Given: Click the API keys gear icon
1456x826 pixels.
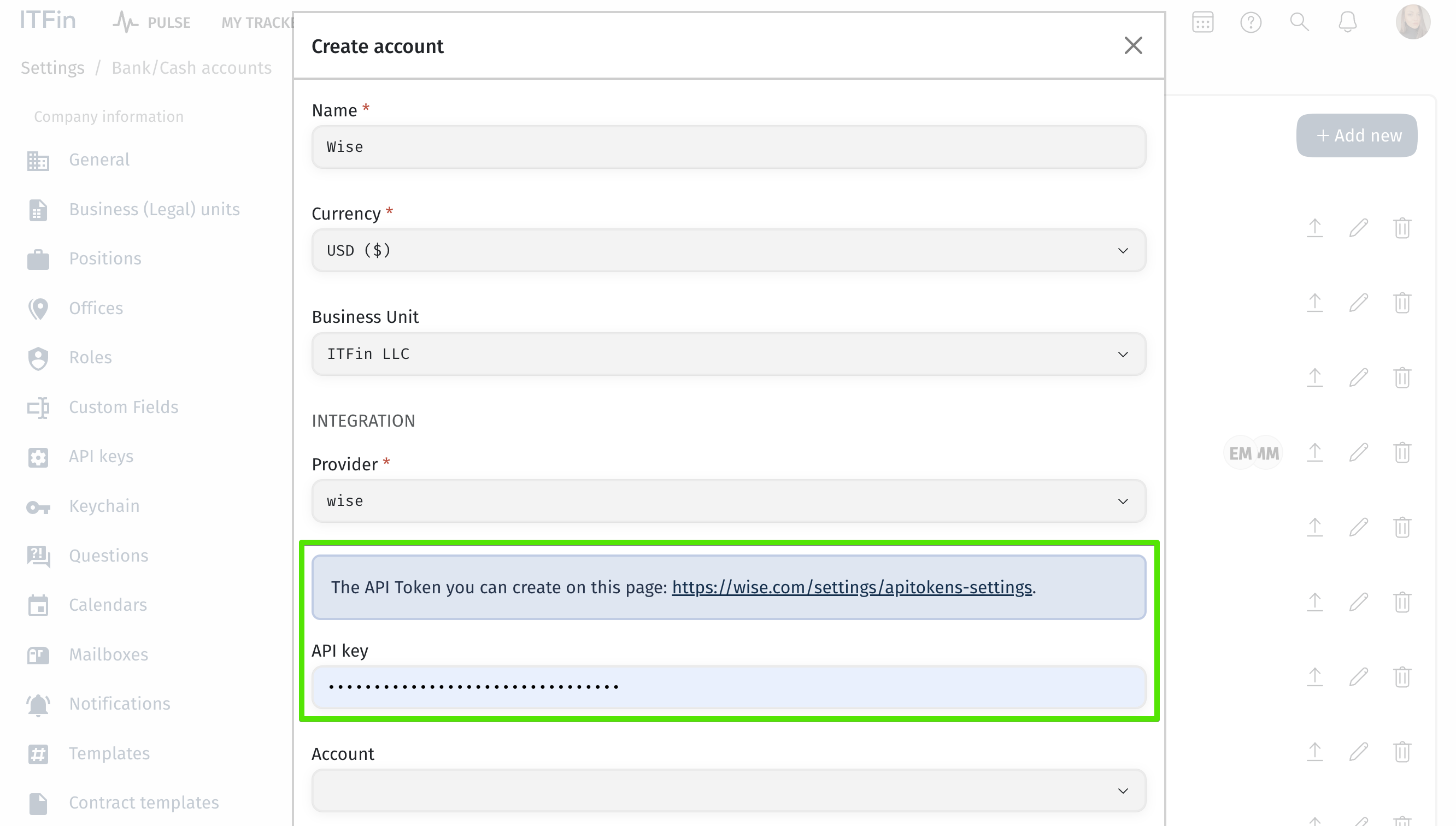Looking at the screenshot, I should point(38,457).
